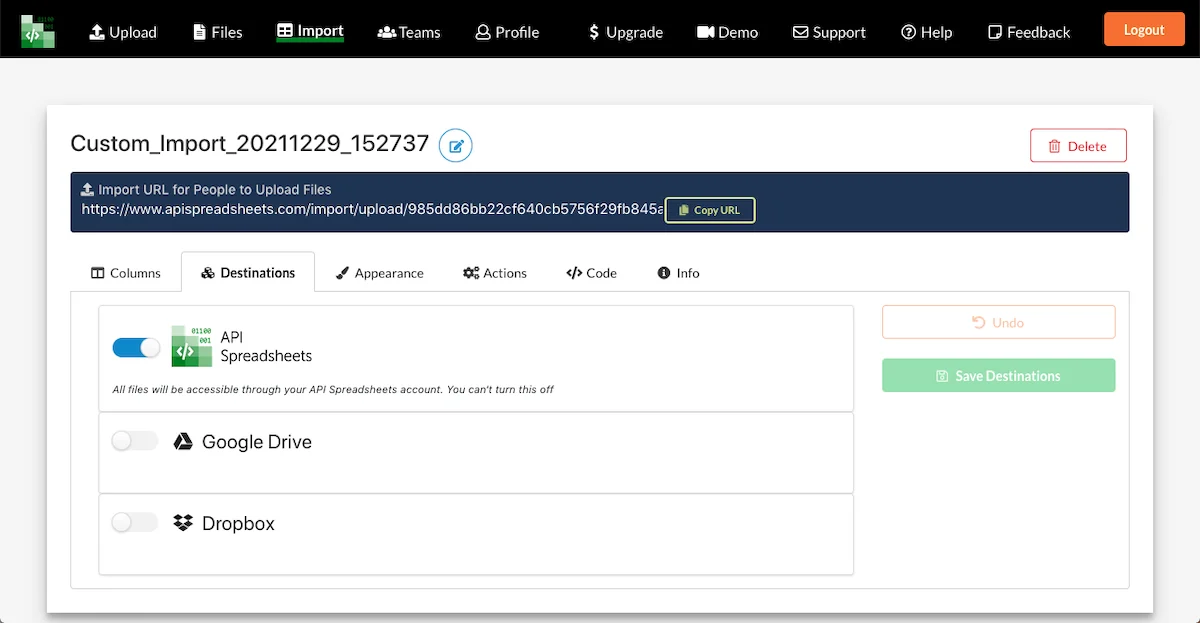Viewport: 1200px width, 623px height.
Task: Switch to the Columns tab
Action: tap(126, 273)
